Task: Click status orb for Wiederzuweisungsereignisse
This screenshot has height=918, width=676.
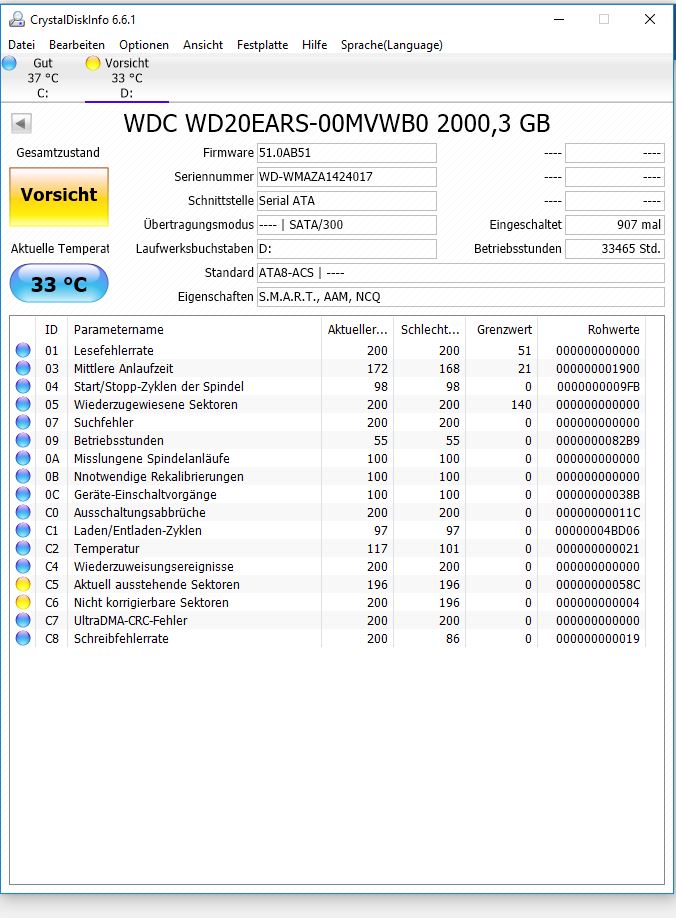Action: coord(23,566)
